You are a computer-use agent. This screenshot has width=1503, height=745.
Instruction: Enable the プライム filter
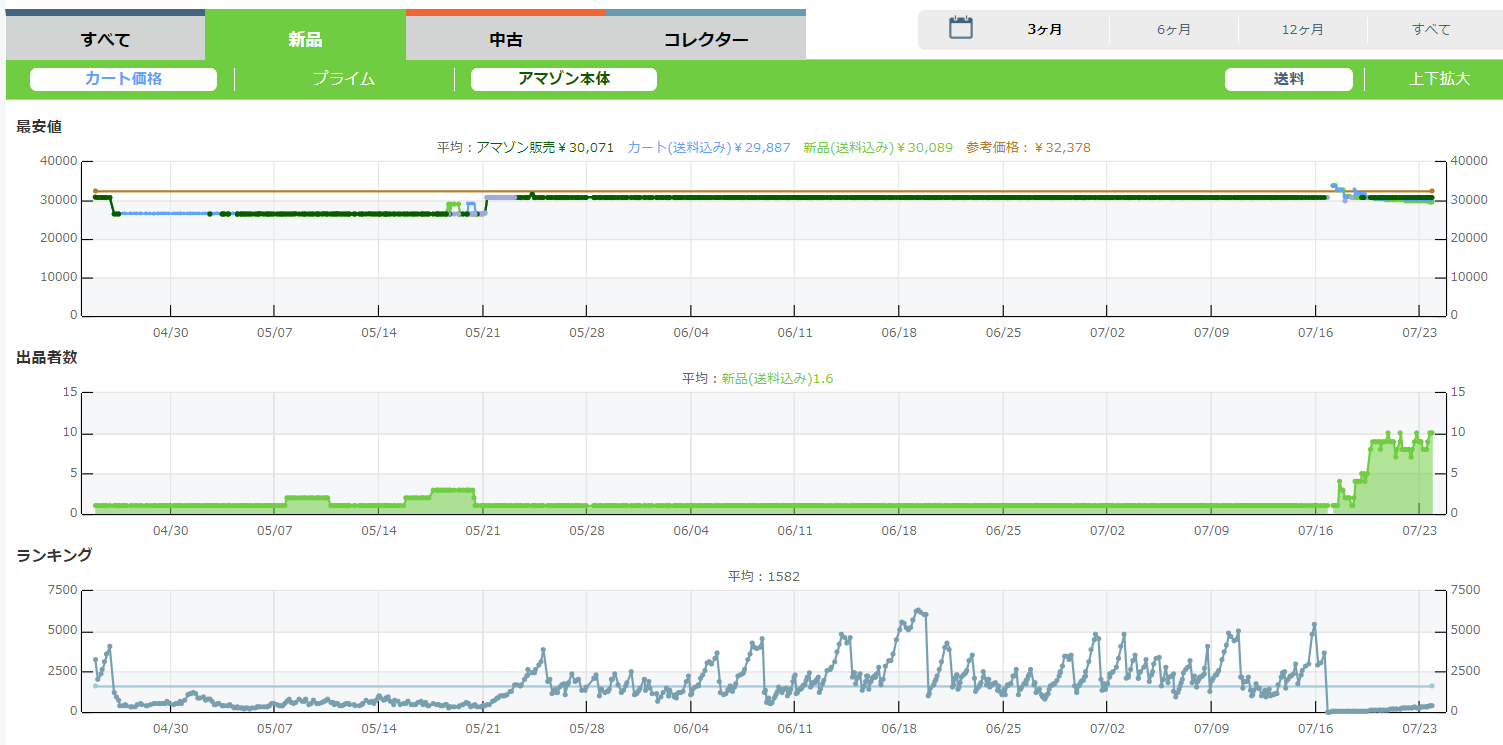pyautogui.click(x=343, y=79)
